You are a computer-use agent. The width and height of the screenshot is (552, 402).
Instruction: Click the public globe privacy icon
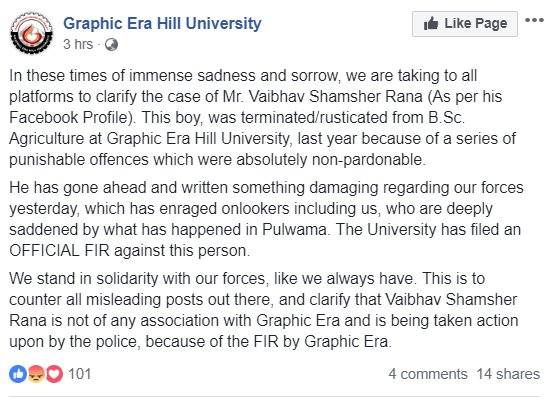(x=111, y=45)
